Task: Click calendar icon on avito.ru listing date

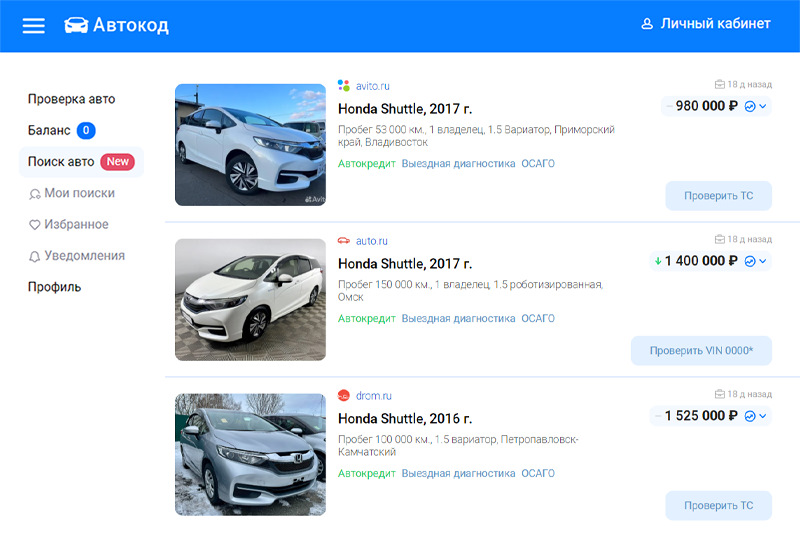Action: click(x=719, y=84)
